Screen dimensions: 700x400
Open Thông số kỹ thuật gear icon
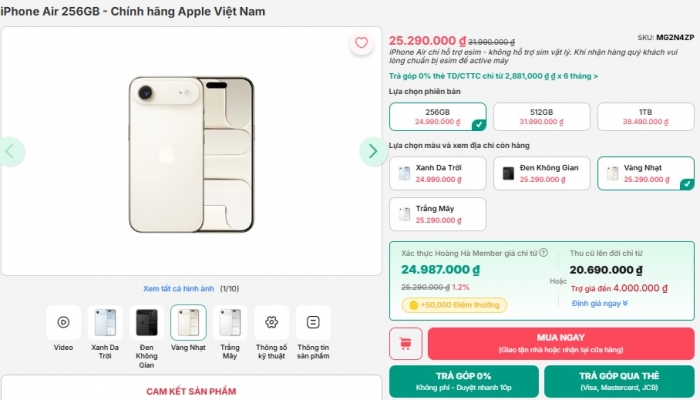tap(271, 322)
